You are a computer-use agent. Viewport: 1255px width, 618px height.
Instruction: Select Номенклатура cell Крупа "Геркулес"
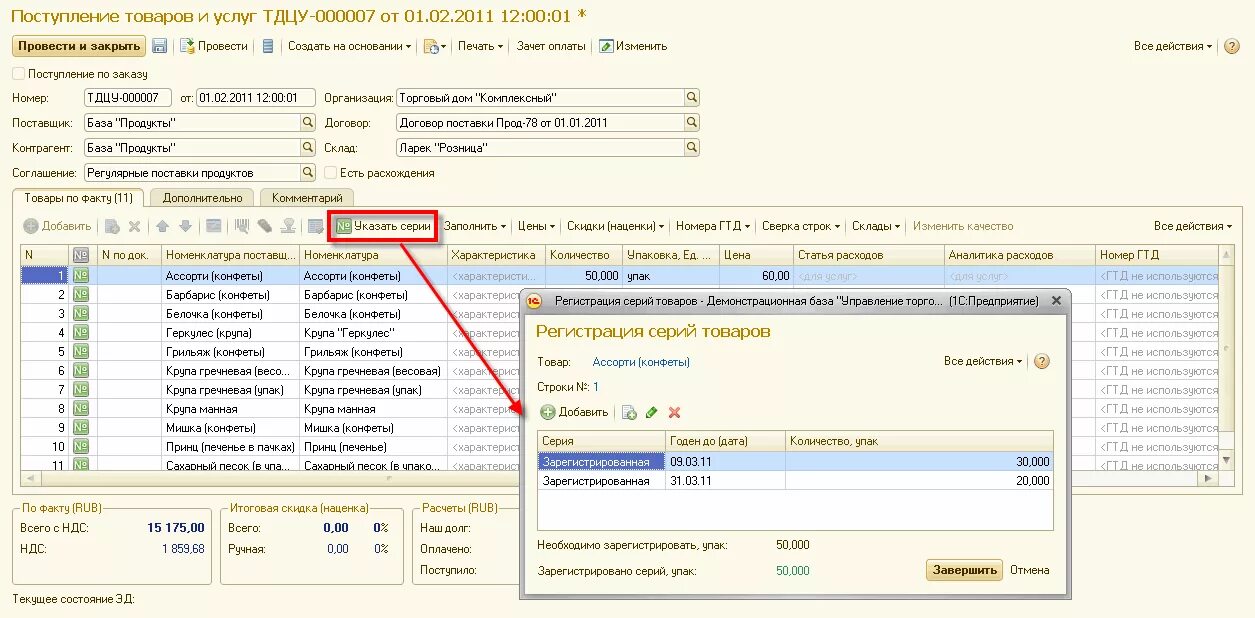pos(373,333)
